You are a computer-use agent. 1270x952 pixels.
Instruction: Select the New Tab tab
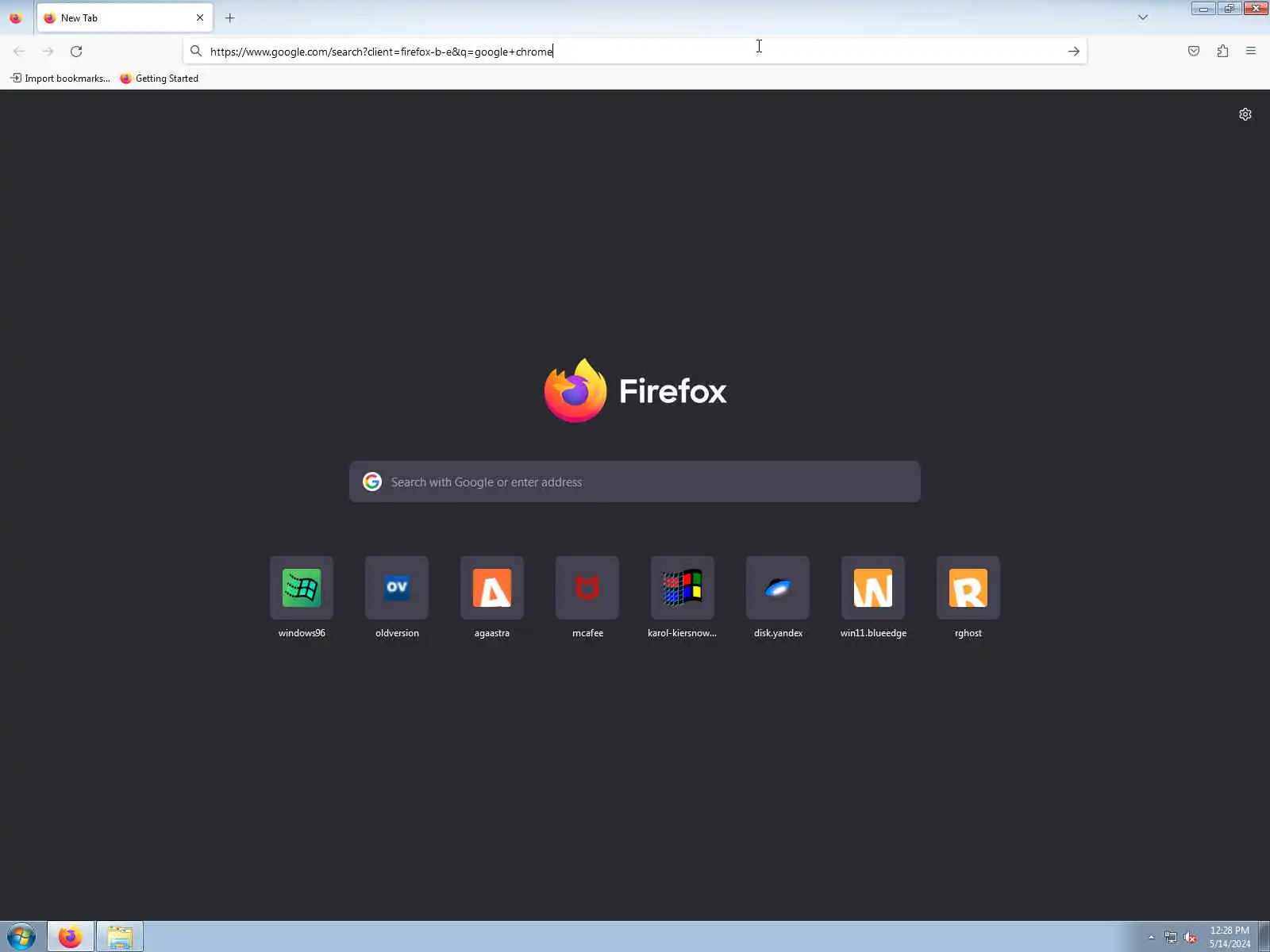click(125, 17)
